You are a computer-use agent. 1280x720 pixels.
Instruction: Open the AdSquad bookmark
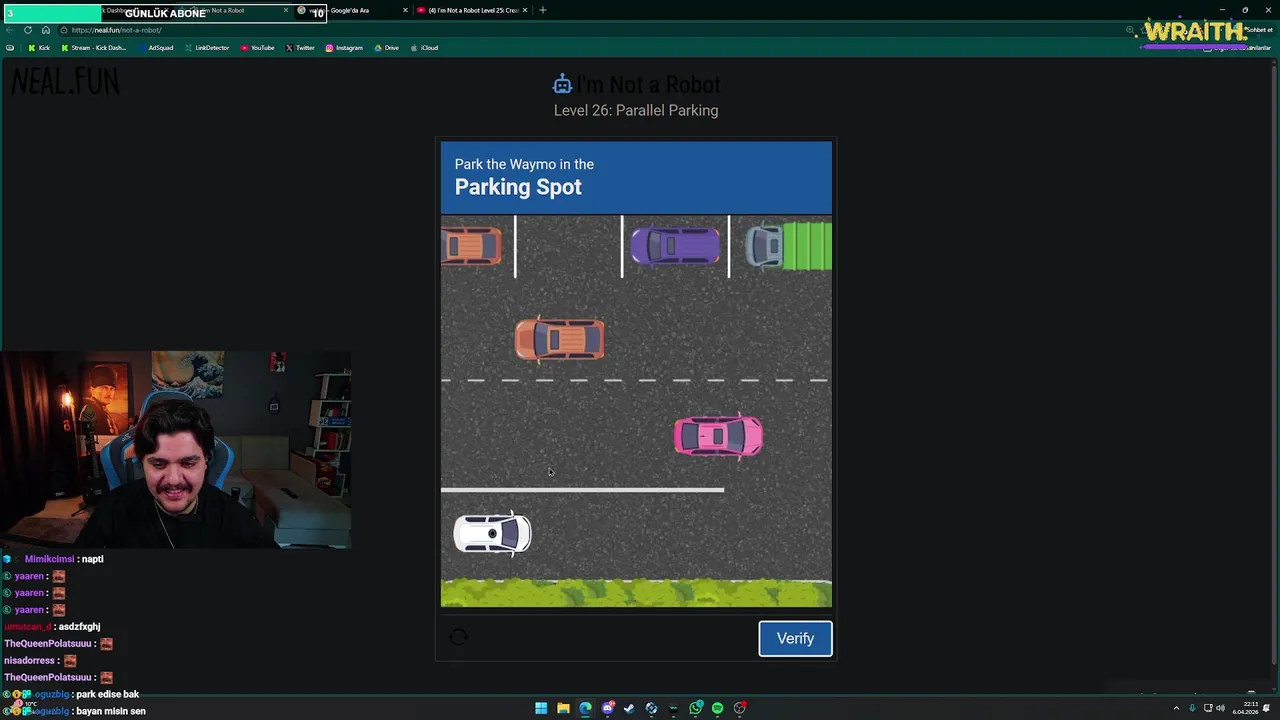(x=156, y=48)
